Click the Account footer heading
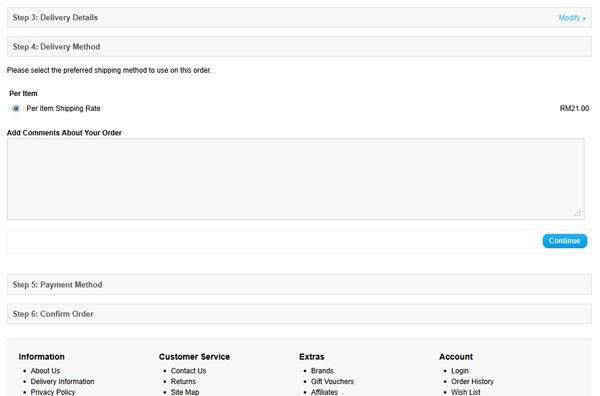 tap(456, 357)
